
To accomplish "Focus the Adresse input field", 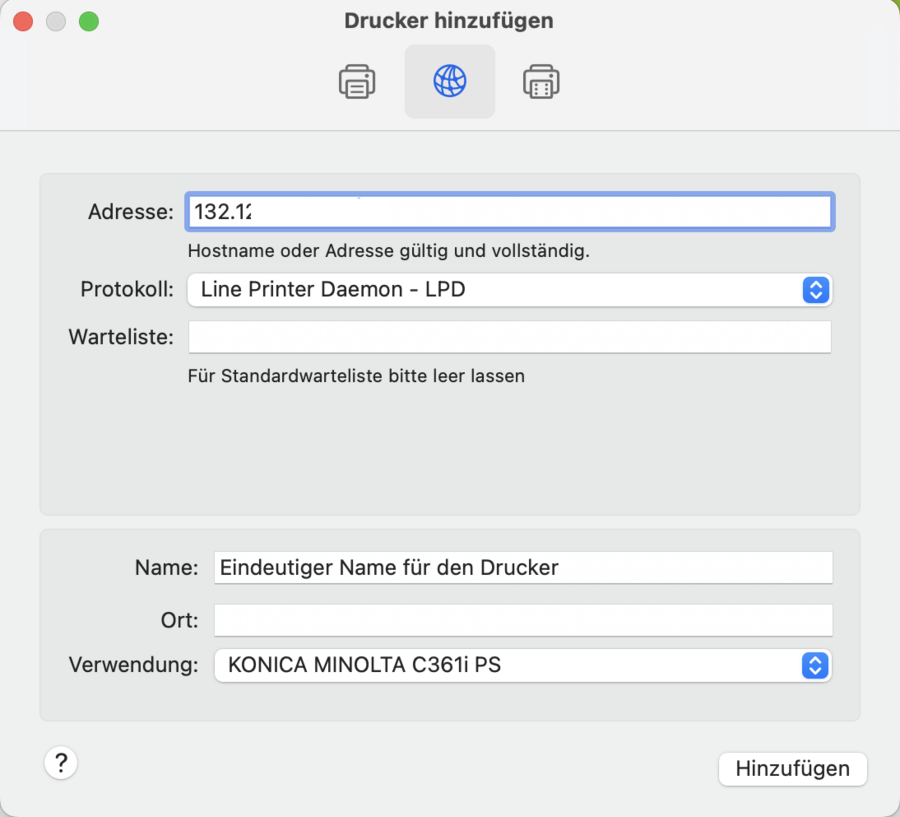I will [x=509, y=212].
